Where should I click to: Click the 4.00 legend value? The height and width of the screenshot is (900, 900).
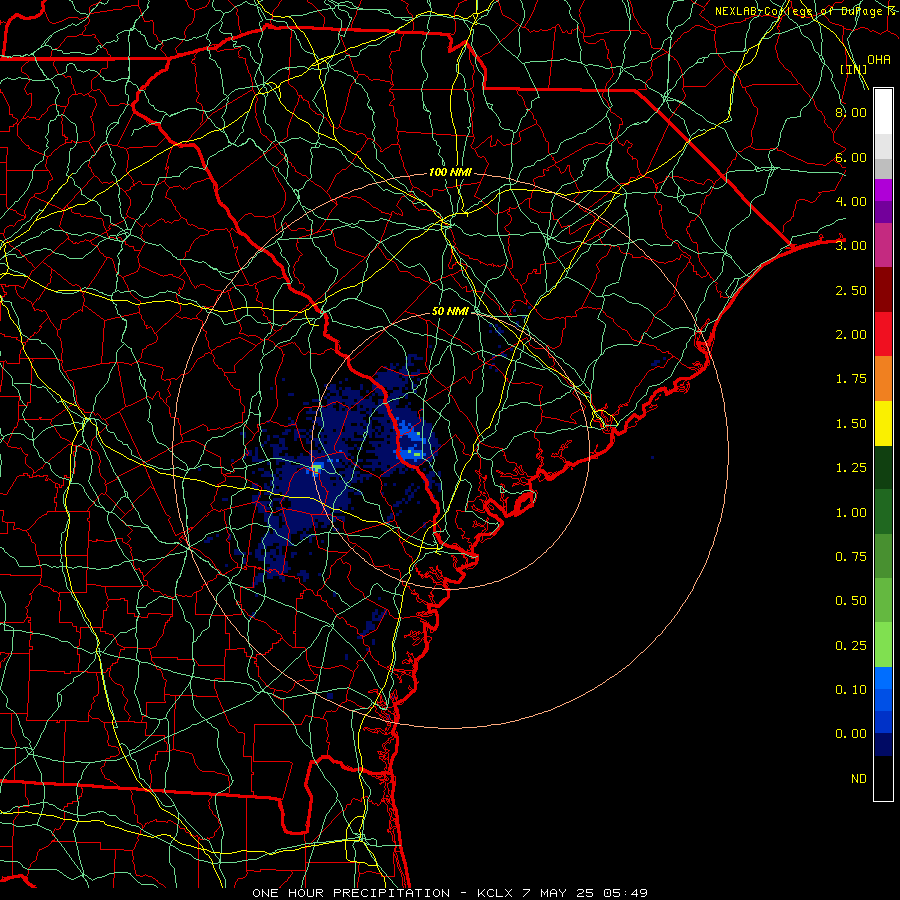point(851,201)
